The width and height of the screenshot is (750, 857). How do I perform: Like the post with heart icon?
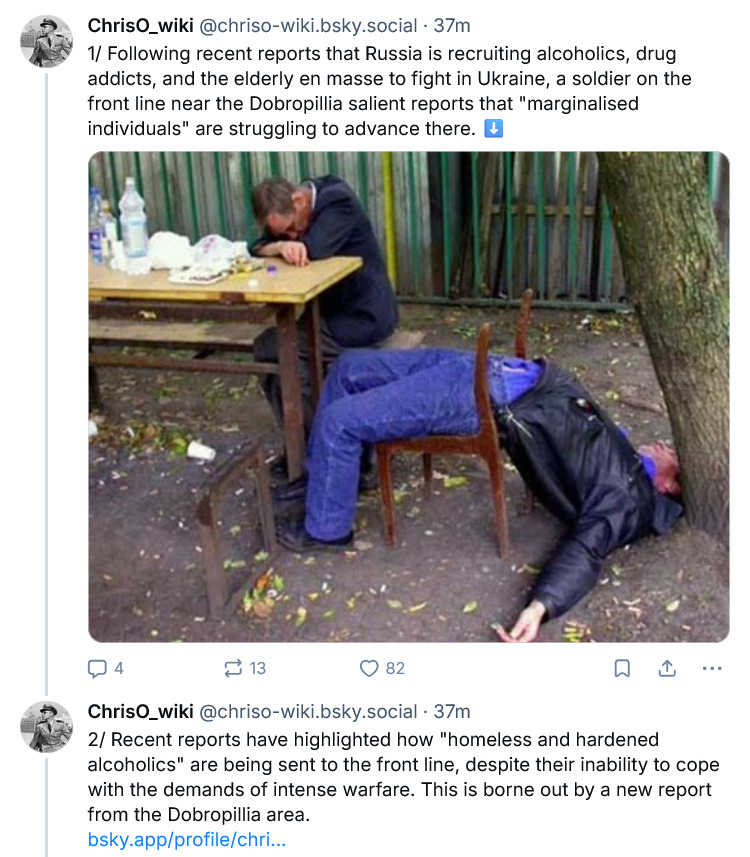coord(369,668)
